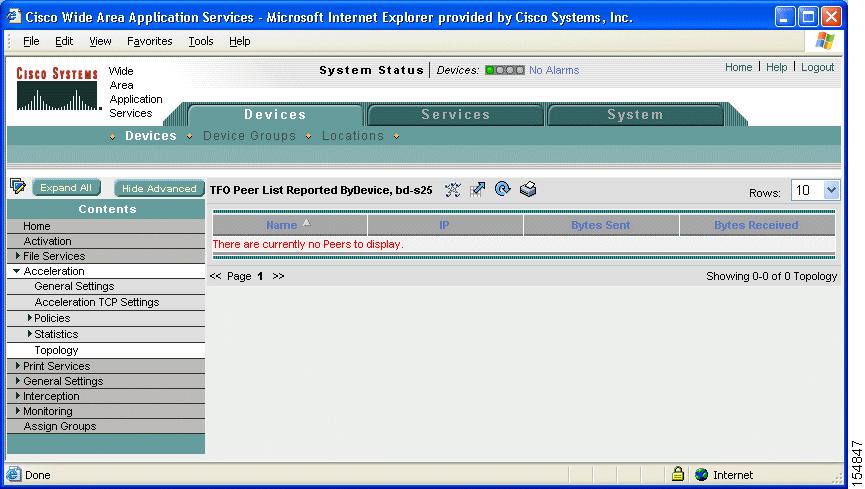Switch to the System tab
Screen dimensions: 865x489
point(636,115)
